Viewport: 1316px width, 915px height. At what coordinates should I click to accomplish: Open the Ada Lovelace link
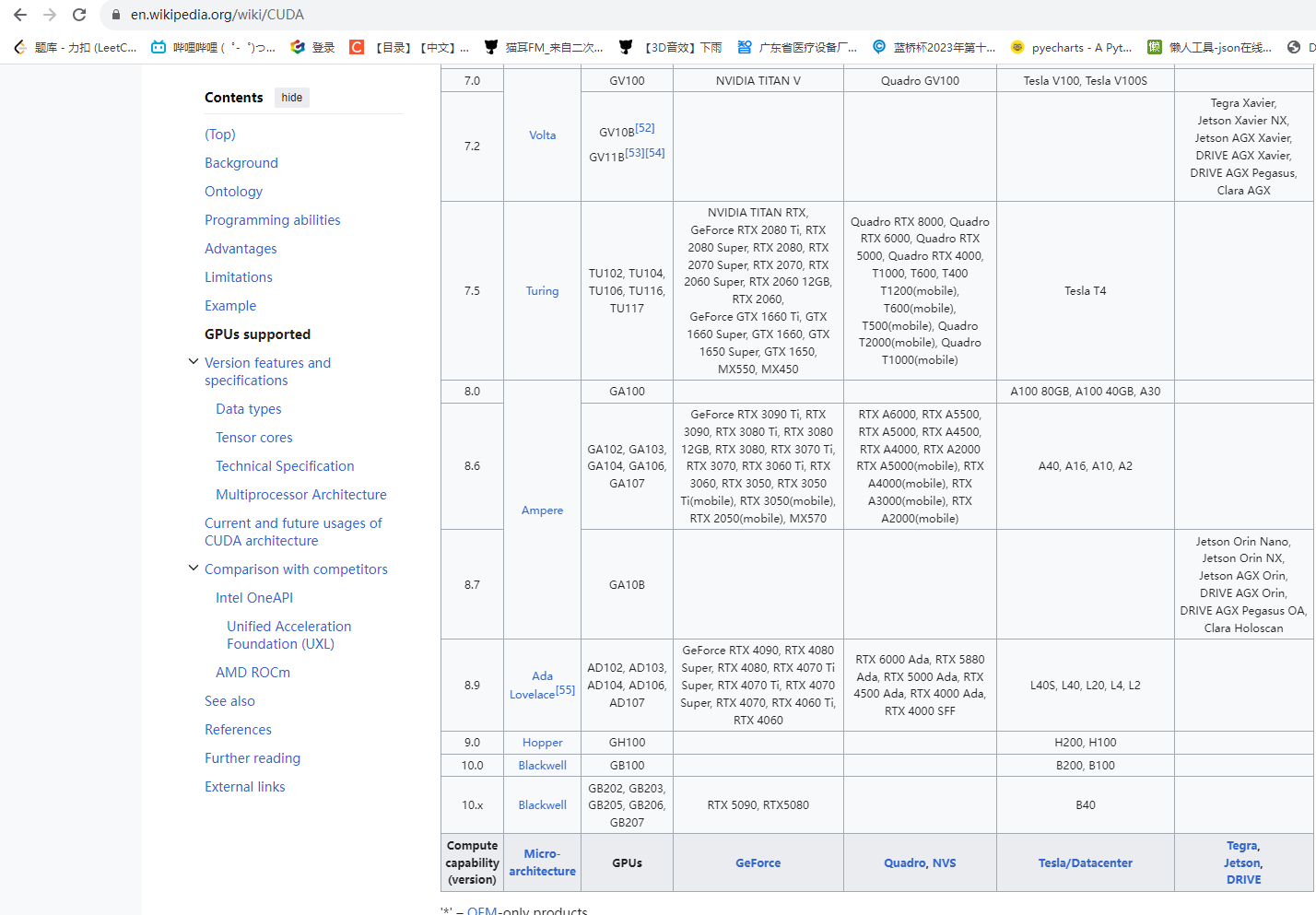click(x=533, y=686)
